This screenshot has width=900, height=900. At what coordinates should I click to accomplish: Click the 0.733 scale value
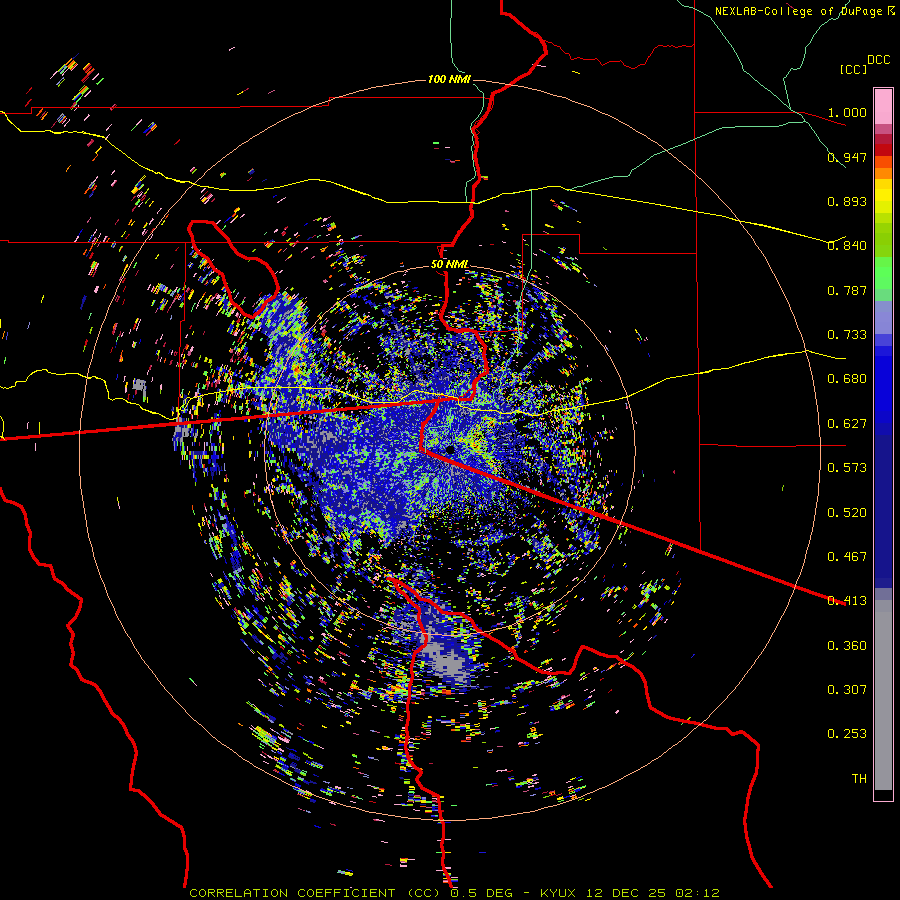pos(847,335)
